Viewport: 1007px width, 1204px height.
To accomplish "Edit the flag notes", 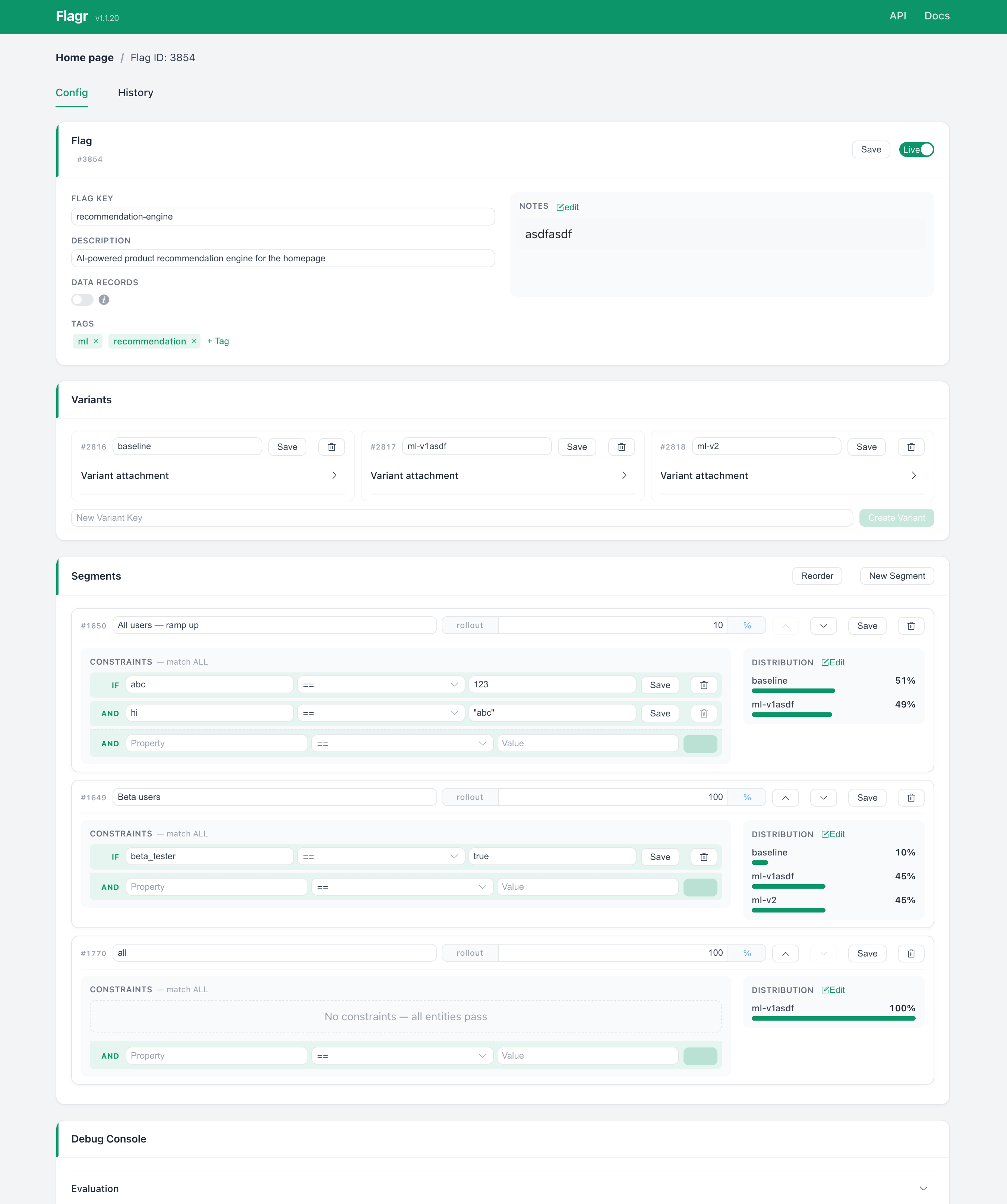I will coord(567,207).
